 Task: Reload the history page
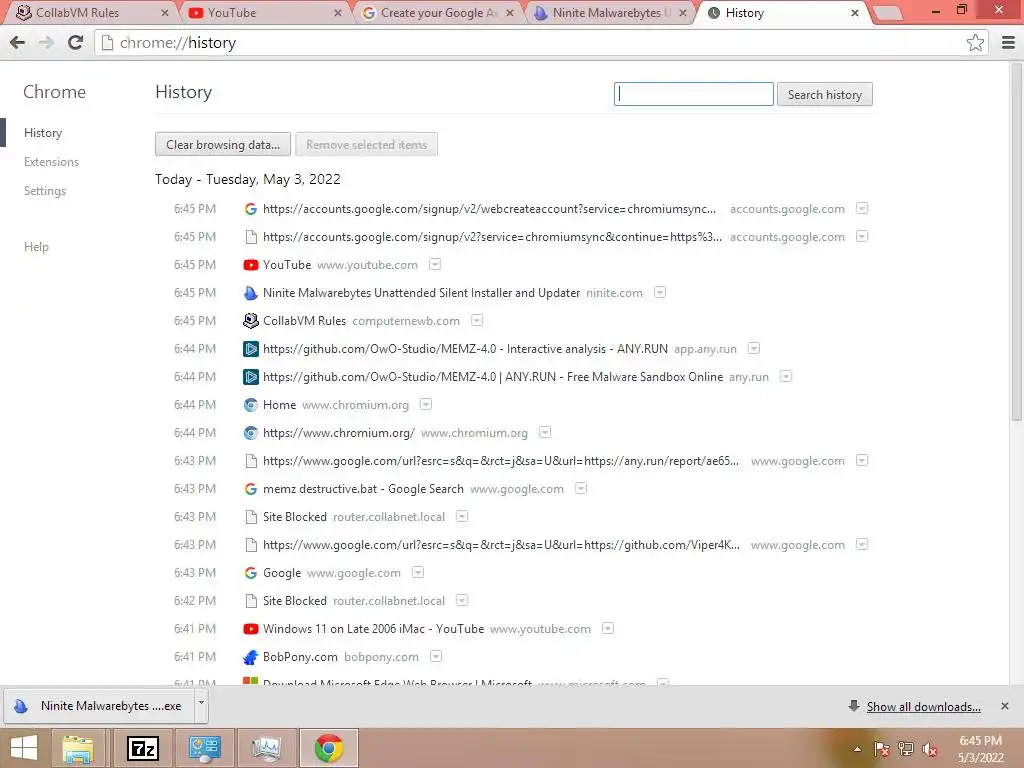(76, 42)
